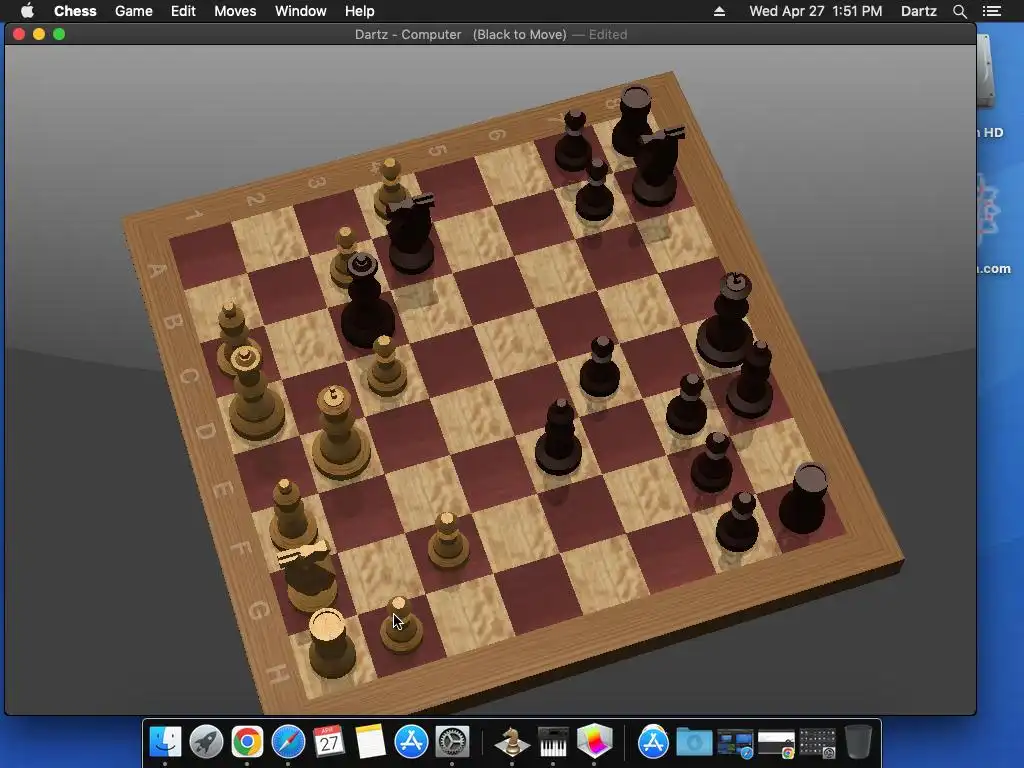Select the black pawn on B7

(594, 191)
